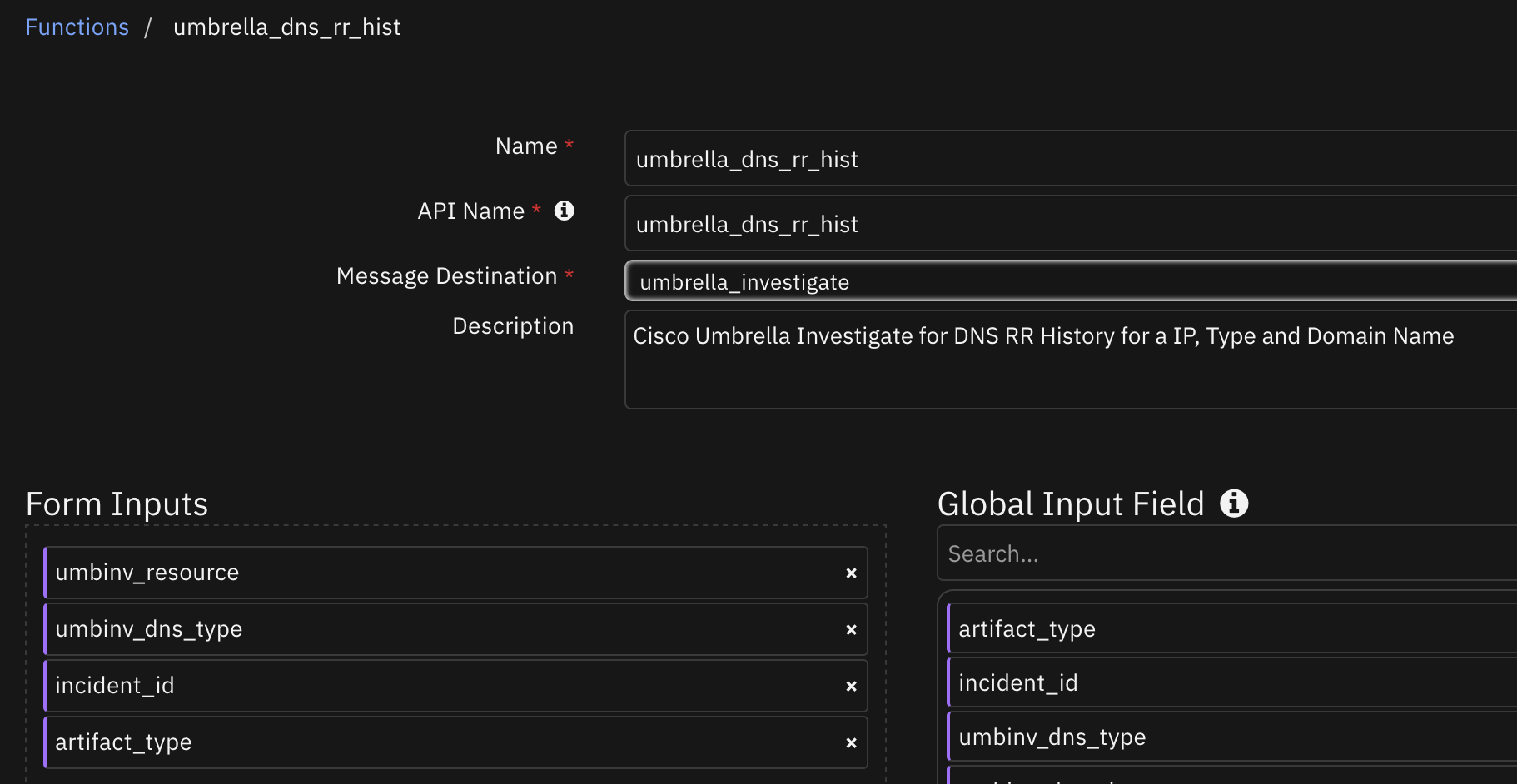Select umbinv_resource form input row
Screen dimensions: 1517x784
point(455,573)
